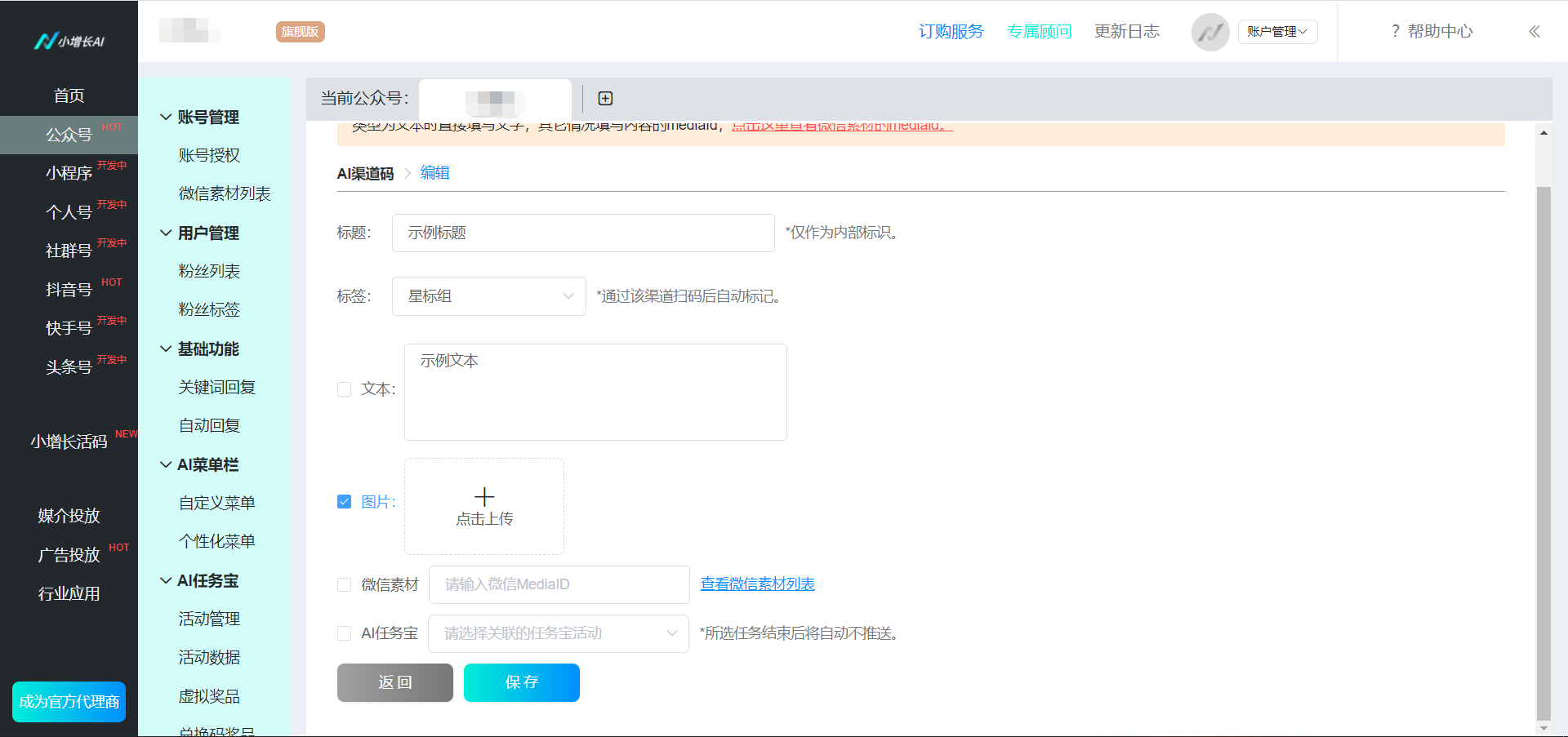Open the 专属顾问 link
The width and height of the screenshot is (1568, 737).
point(1040,32)
